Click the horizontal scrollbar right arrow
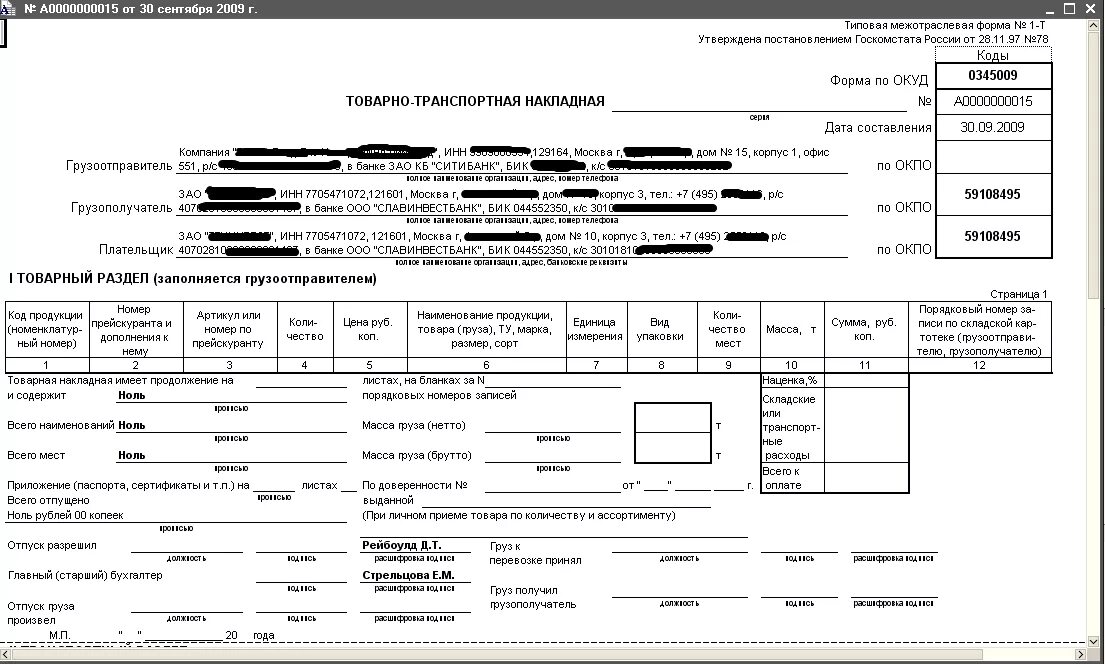Viewport: 1105px width, 664px height. pyautogui.click(x=1080, y=655)
